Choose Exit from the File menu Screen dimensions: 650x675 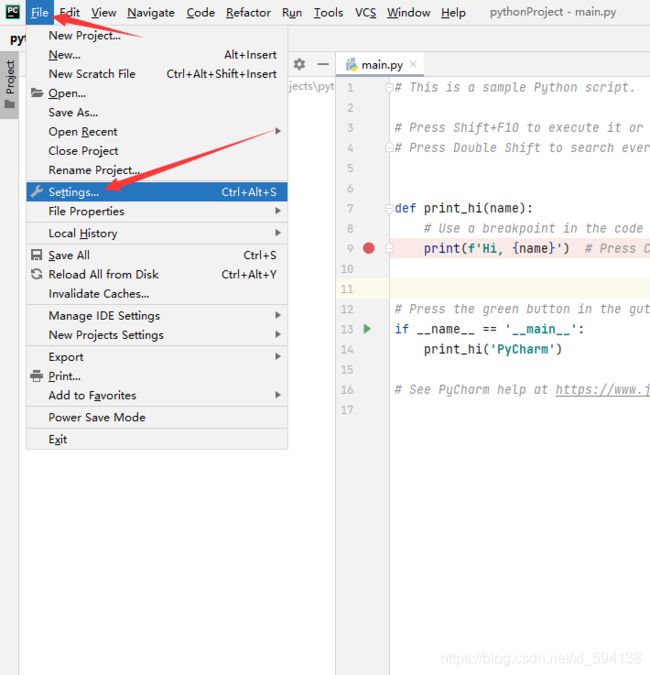coord(157,440)
